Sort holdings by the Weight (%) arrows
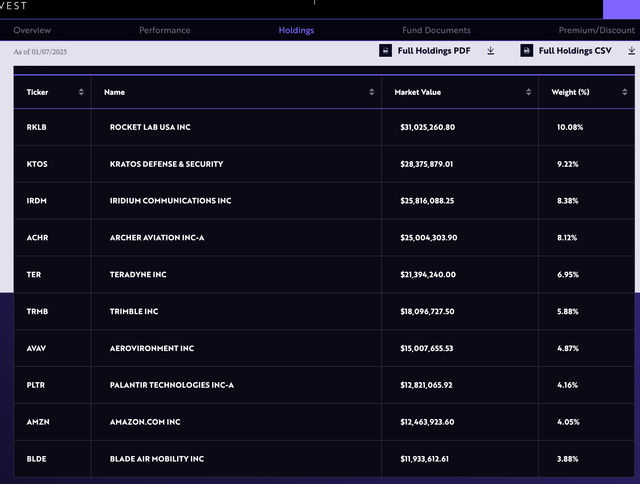 click(624, 92)
